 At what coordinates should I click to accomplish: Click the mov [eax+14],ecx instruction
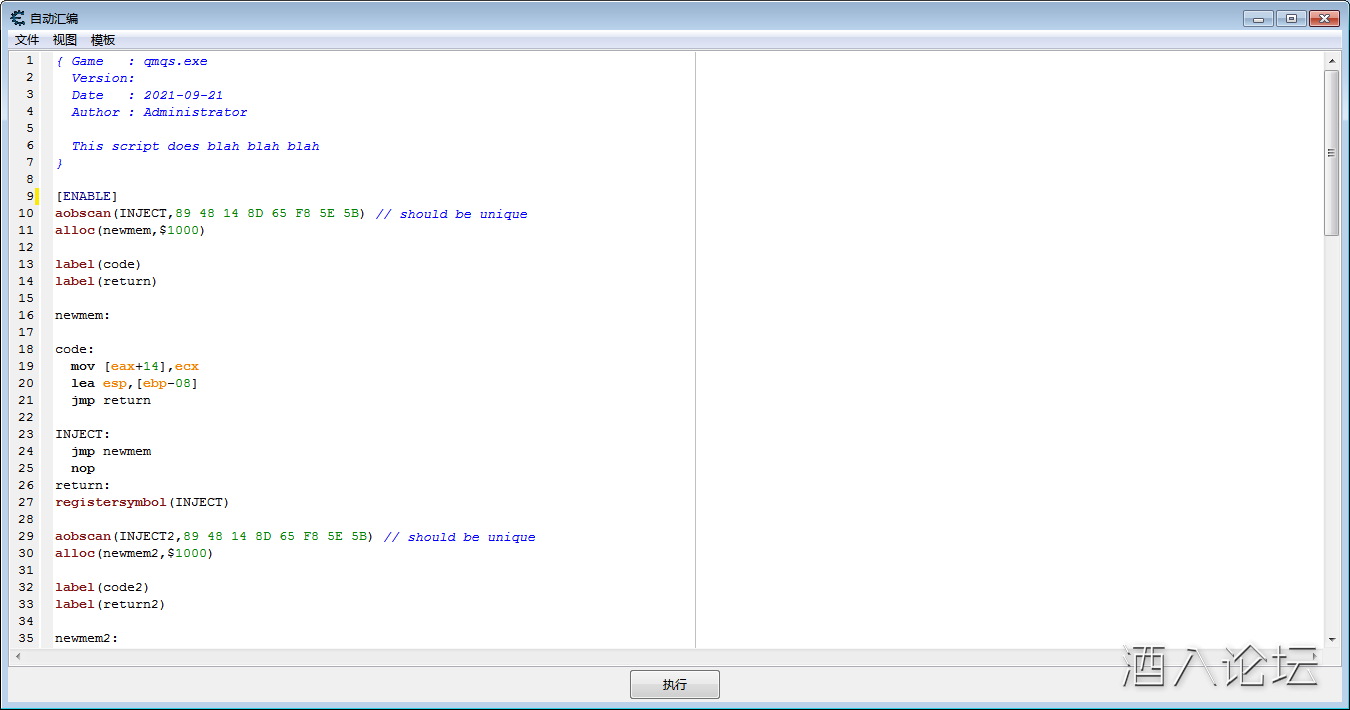coord(131,366)
